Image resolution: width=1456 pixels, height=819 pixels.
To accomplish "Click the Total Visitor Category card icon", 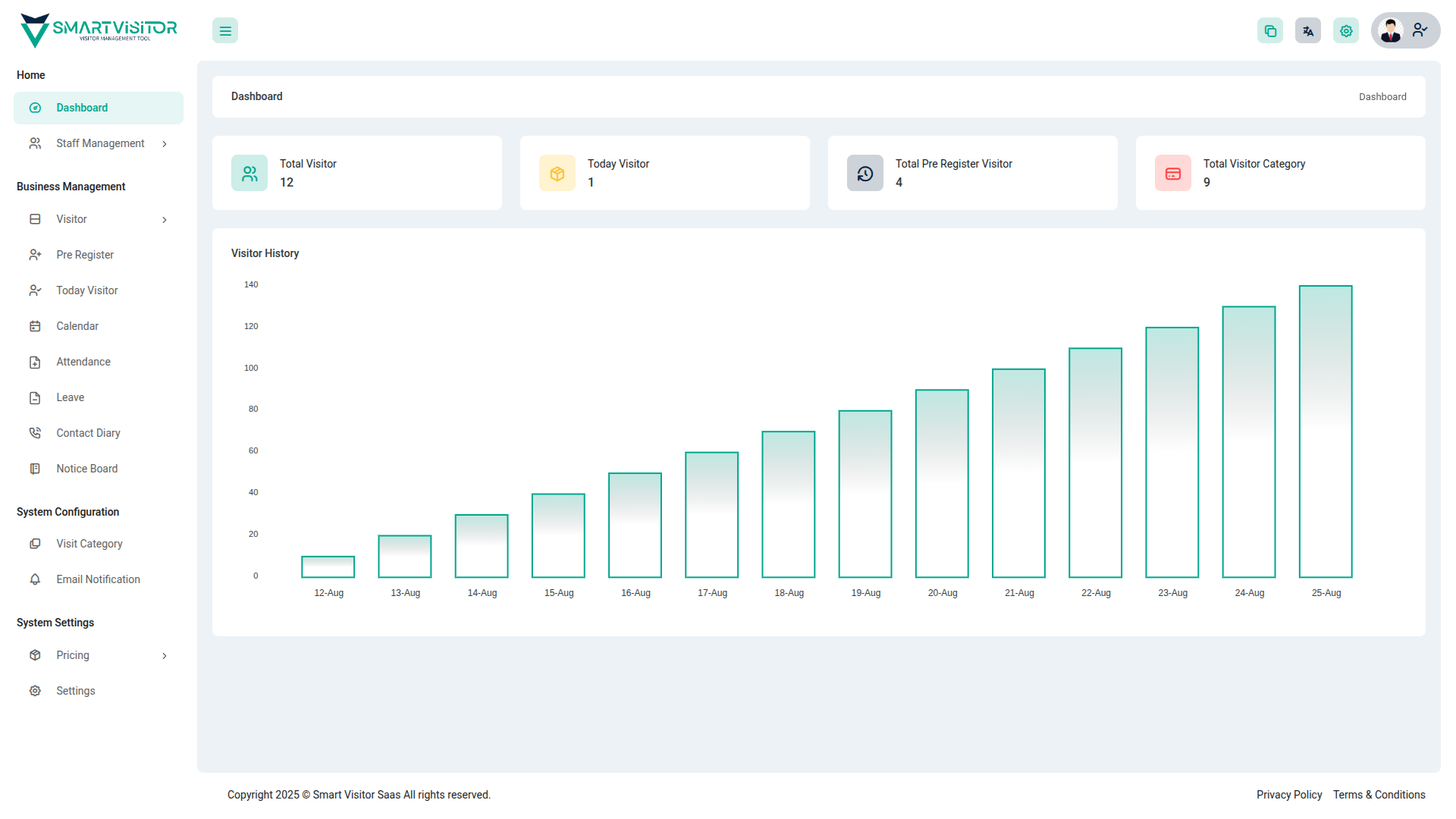I will 1173,174.
